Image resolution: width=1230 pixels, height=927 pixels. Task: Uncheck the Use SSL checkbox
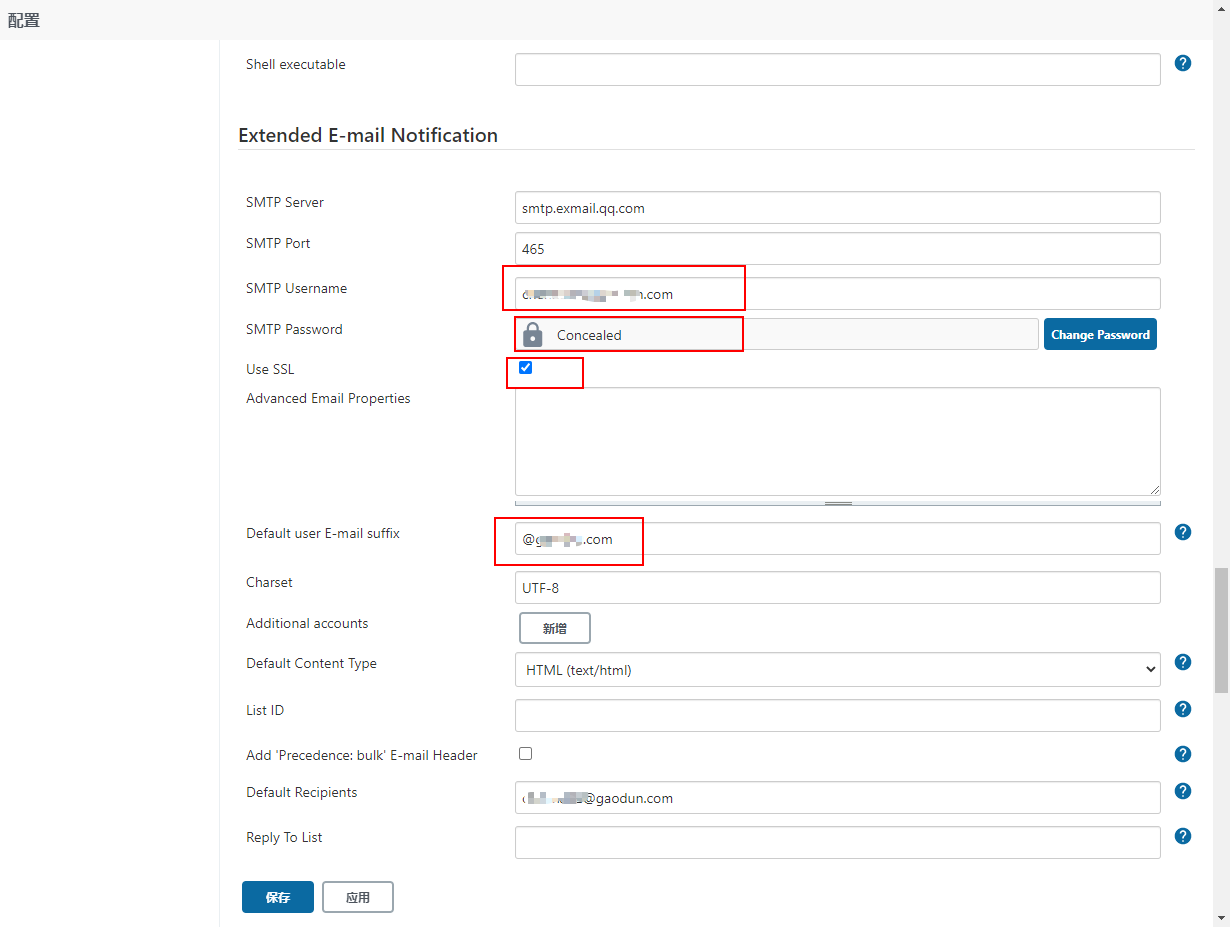point(526,368)
